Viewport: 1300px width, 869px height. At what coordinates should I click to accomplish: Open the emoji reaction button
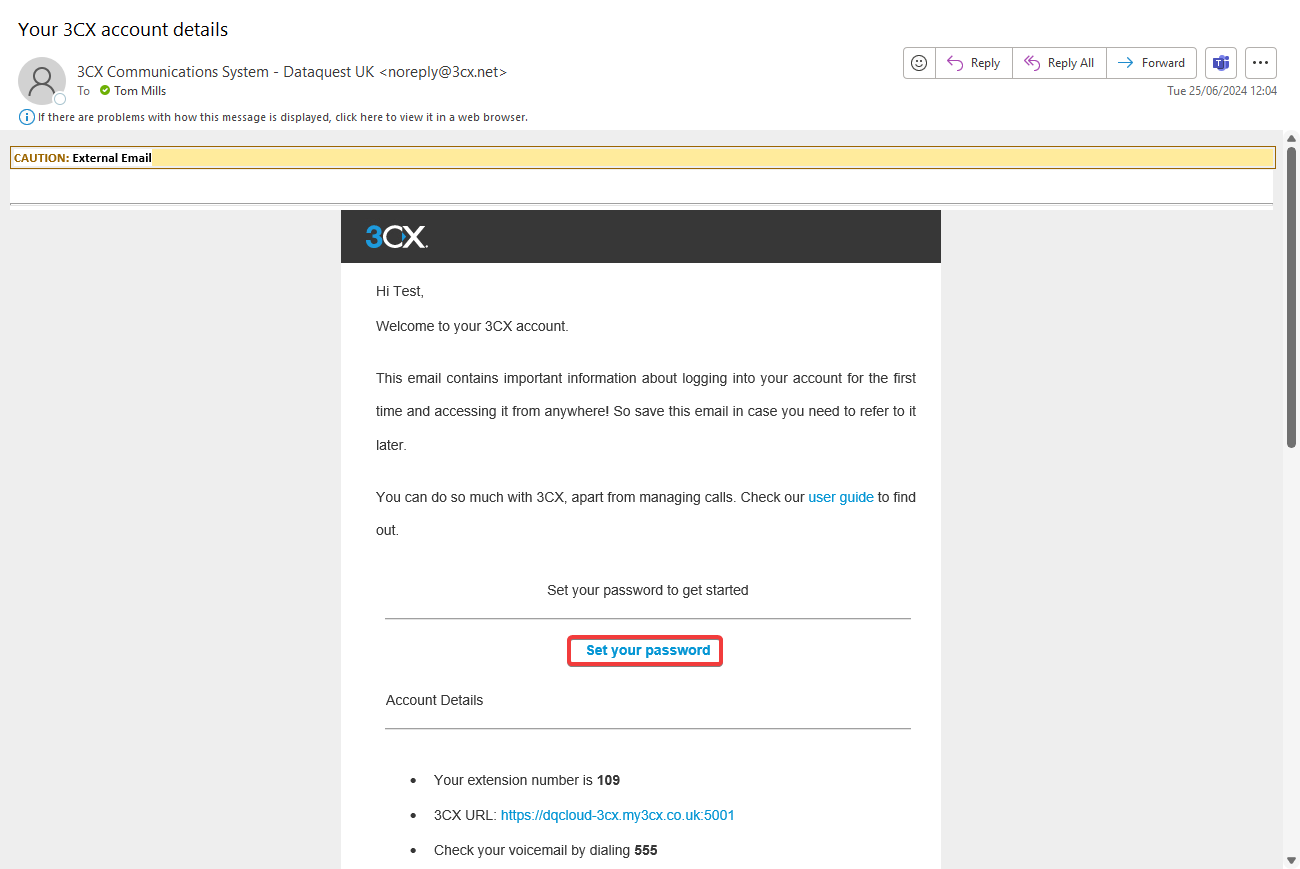coord(919,63)
